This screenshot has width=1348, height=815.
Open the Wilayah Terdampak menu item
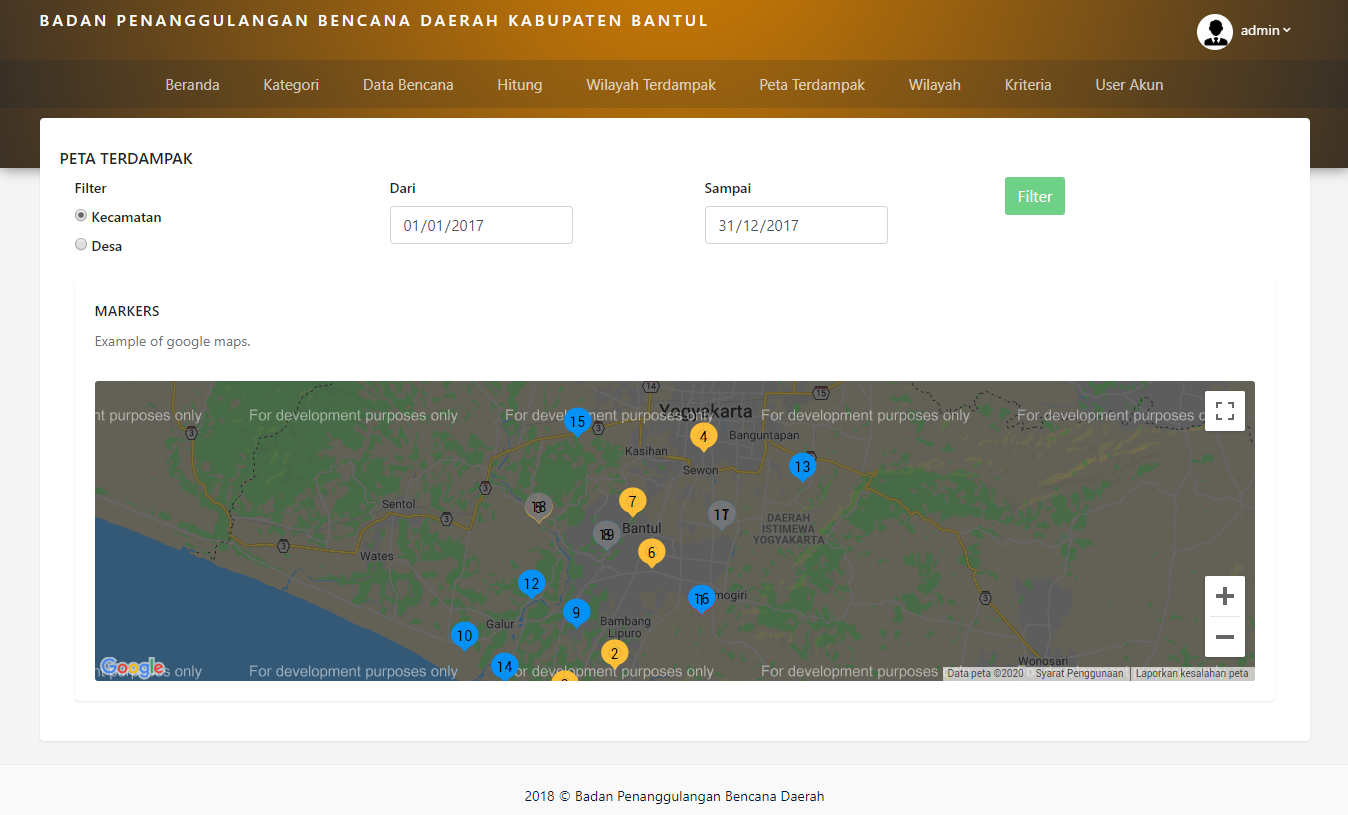pos(651,85)
